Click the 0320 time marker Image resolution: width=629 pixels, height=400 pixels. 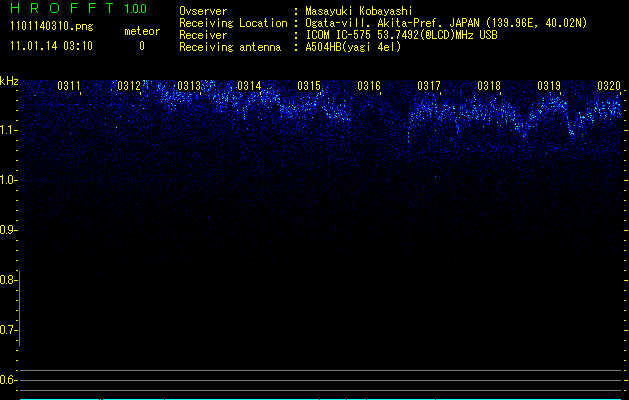(x=609, y=86)
